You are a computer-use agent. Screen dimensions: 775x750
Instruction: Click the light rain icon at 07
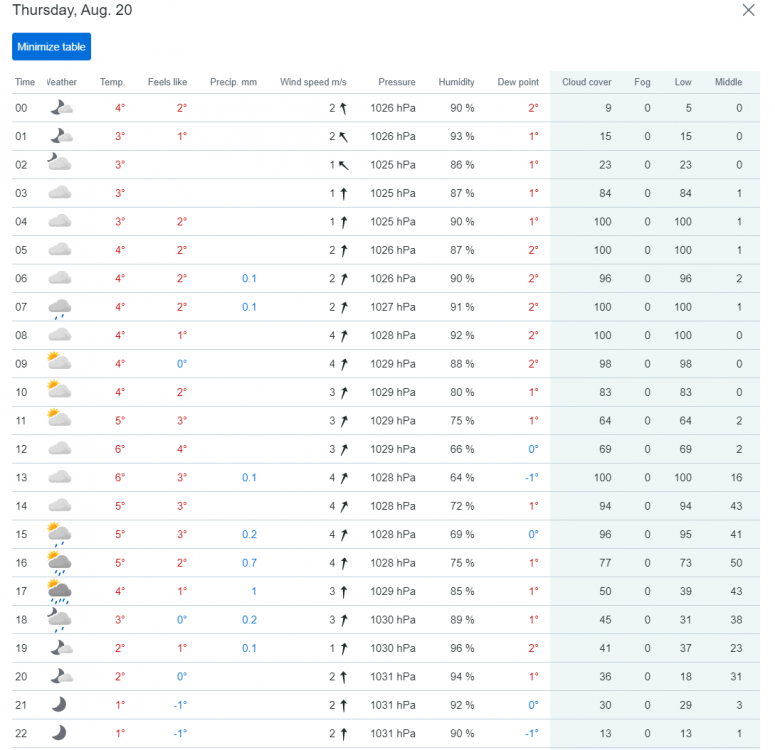60,307
